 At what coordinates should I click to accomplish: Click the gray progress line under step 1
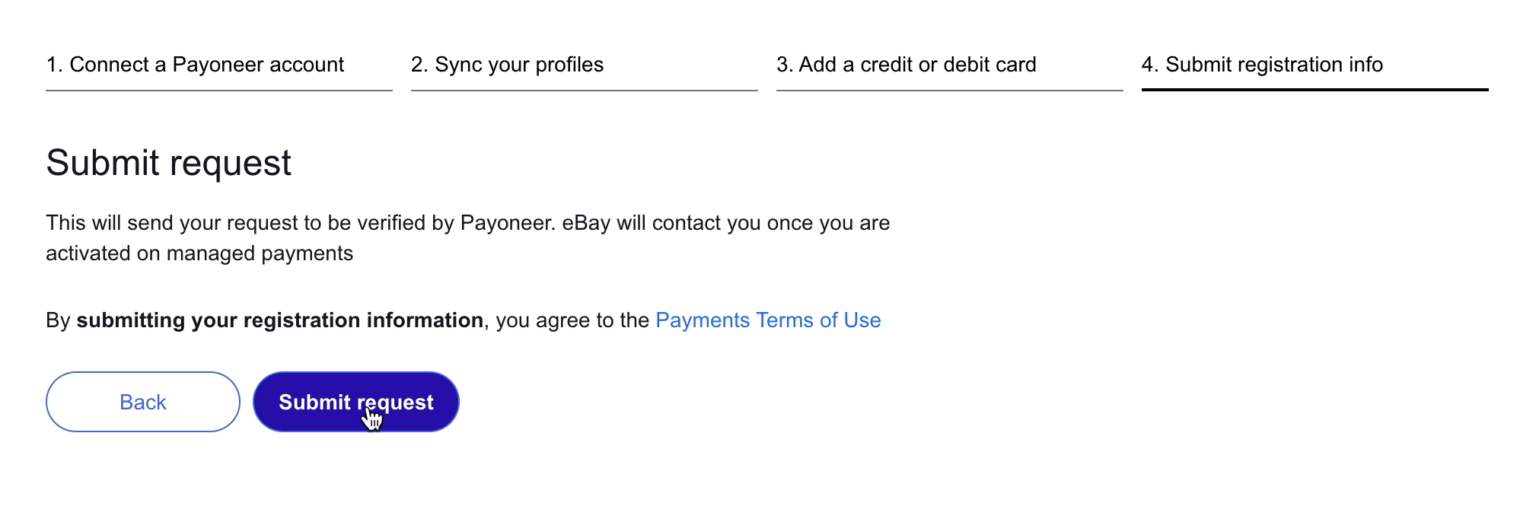(x=219, y=90)
